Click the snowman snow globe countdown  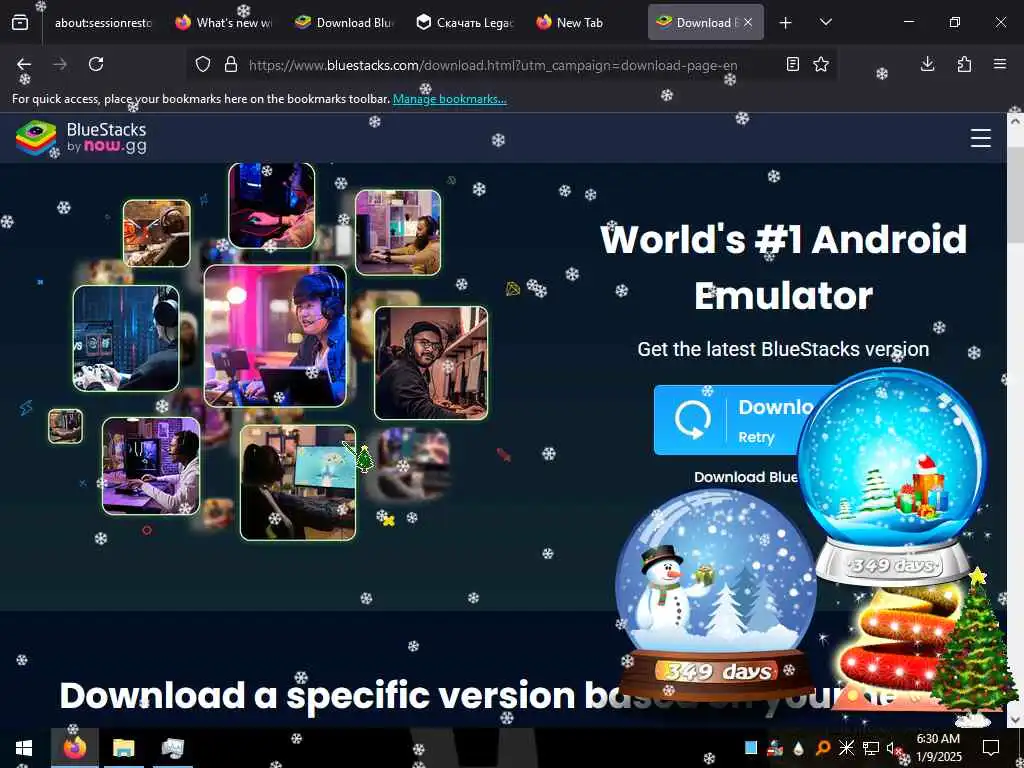click(716, 594)
